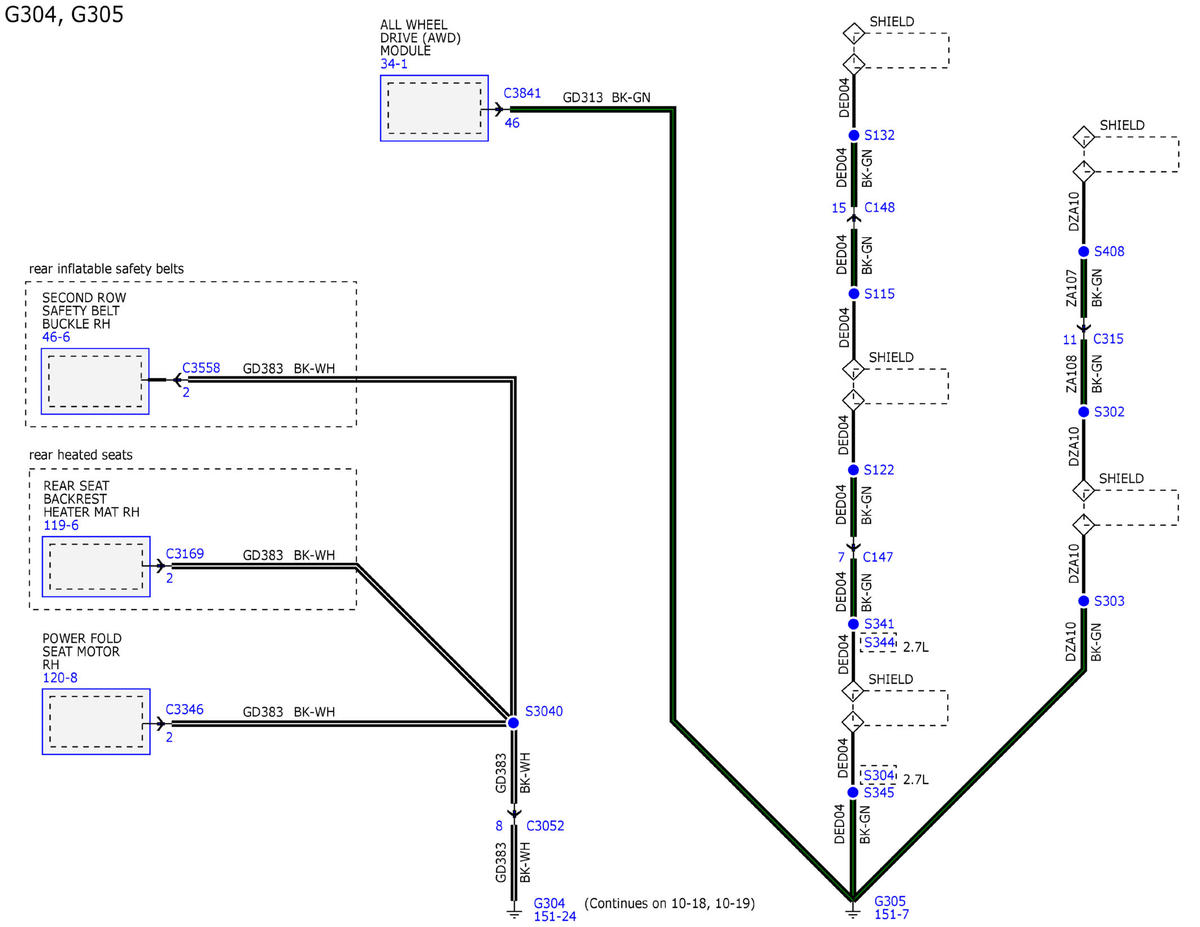The height and width of the screenshot is (927, 1200).
Task: Open page reference 46-6
Action: click(x=56, y=337)
